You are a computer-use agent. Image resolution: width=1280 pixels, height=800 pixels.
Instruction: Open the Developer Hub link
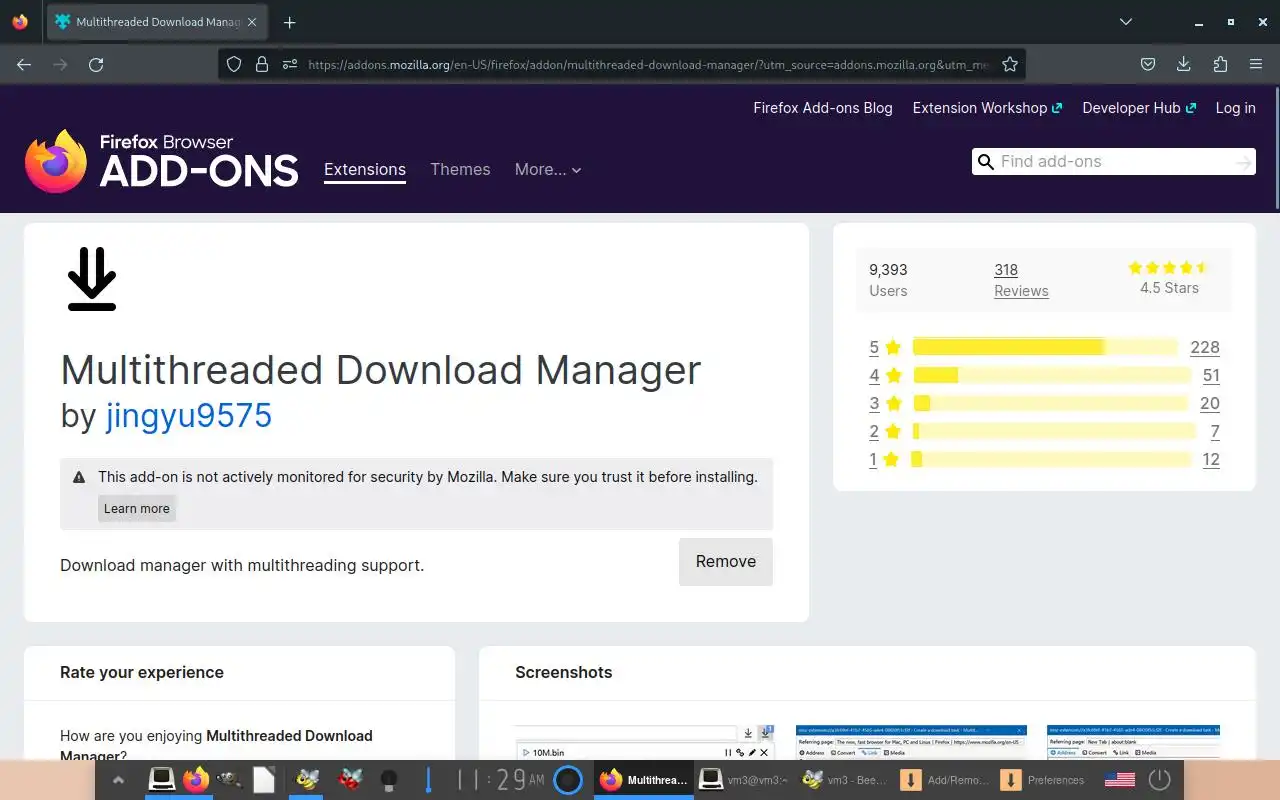pos(1139,108)
